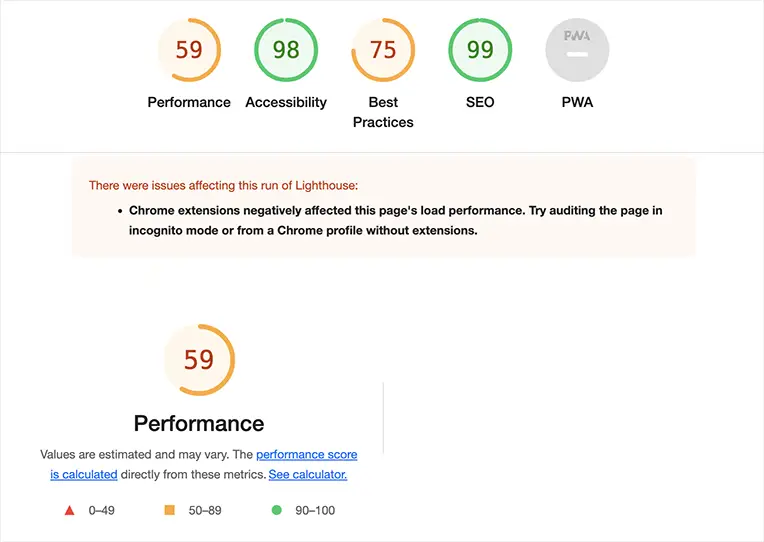
Task: Click the Performance score gauge 59
Action: 189,49
